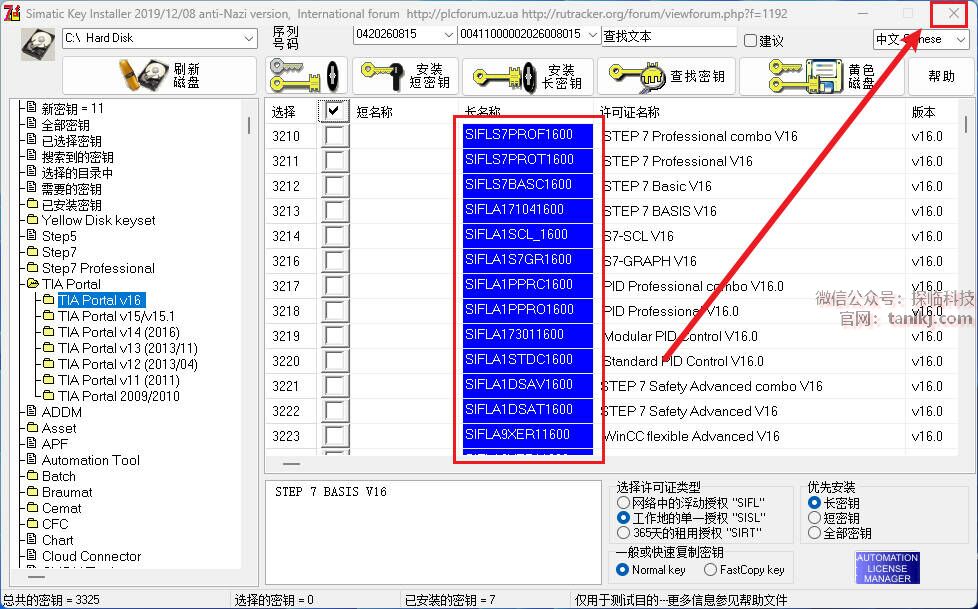
Task: Select the 365-day rental SIRT radio
Action: 623,533
